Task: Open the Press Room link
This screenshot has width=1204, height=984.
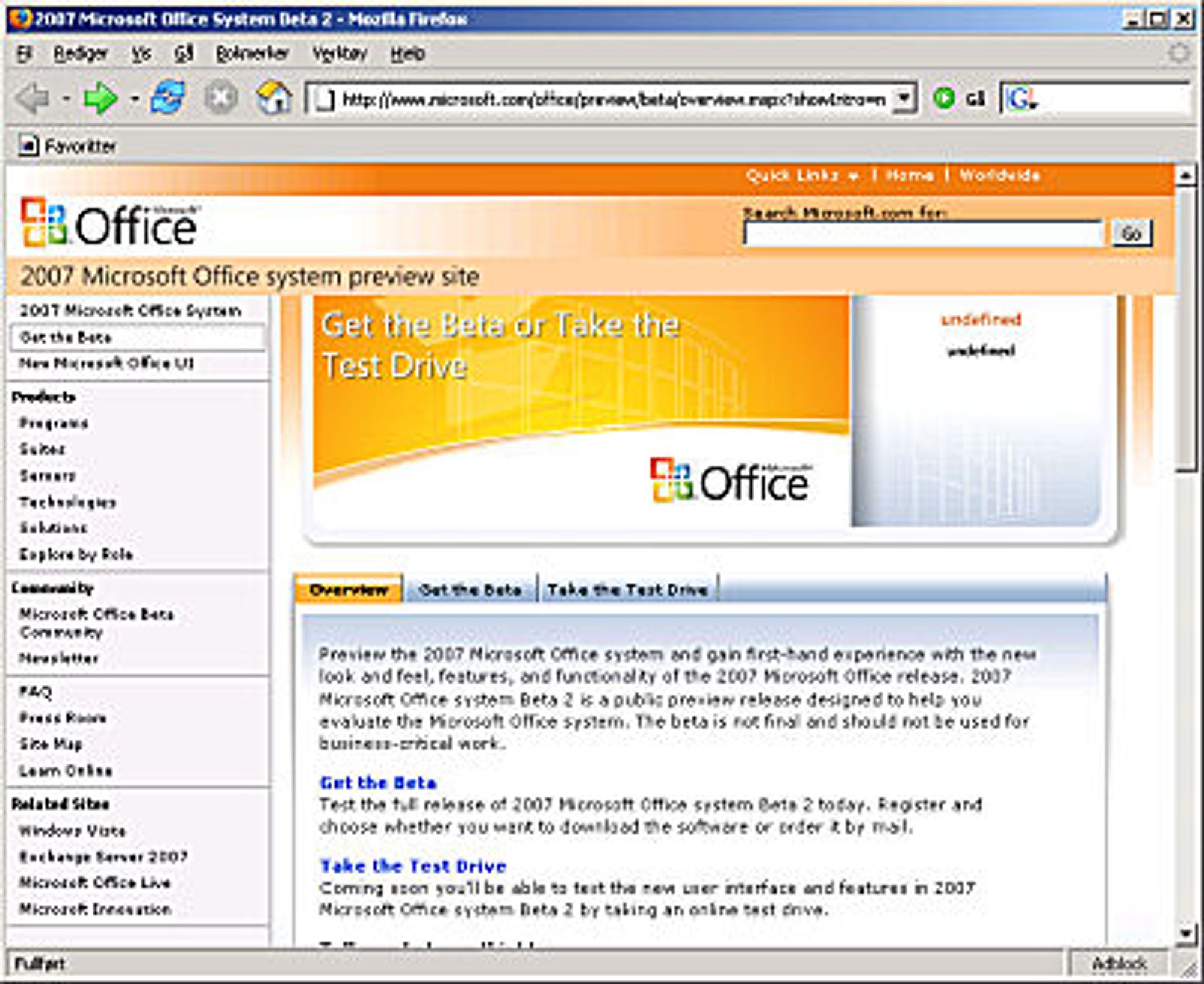Action: [x=63, y=717]
